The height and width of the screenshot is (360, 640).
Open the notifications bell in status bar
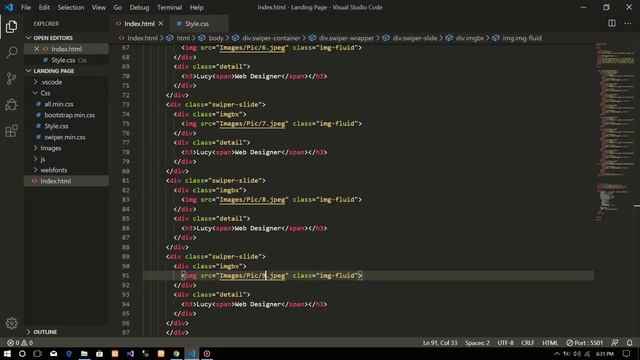pos(629,343)
